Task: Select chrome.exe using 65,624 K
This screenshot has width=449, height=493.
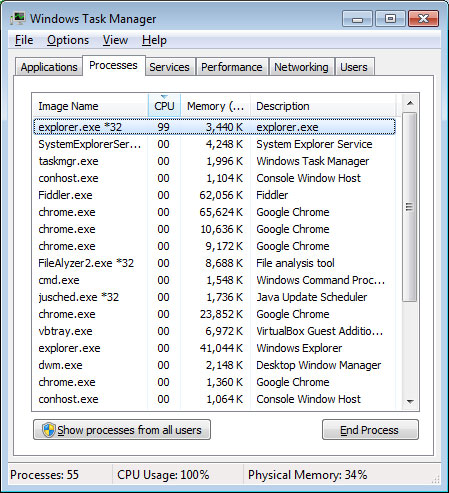Action: [x=214, y=212]
